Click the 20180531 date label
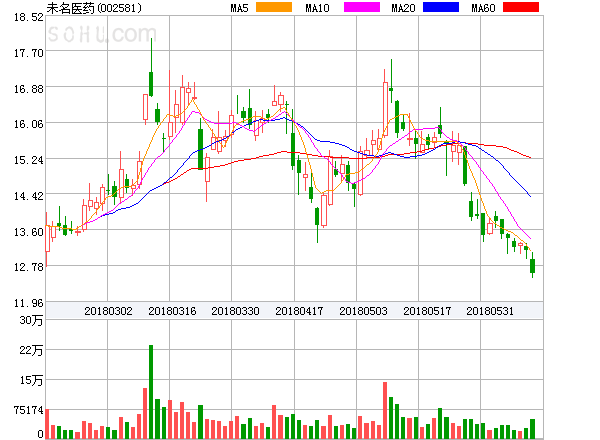Screen dimensions: 600x440 pyautogui.click(x=490, y=311)
